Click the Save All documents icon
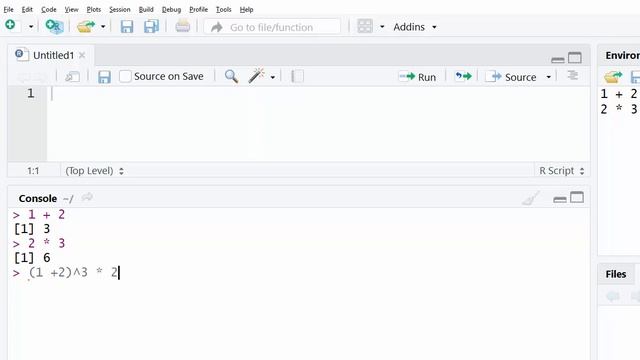This screenshot has height=360, width=640. 151,27
